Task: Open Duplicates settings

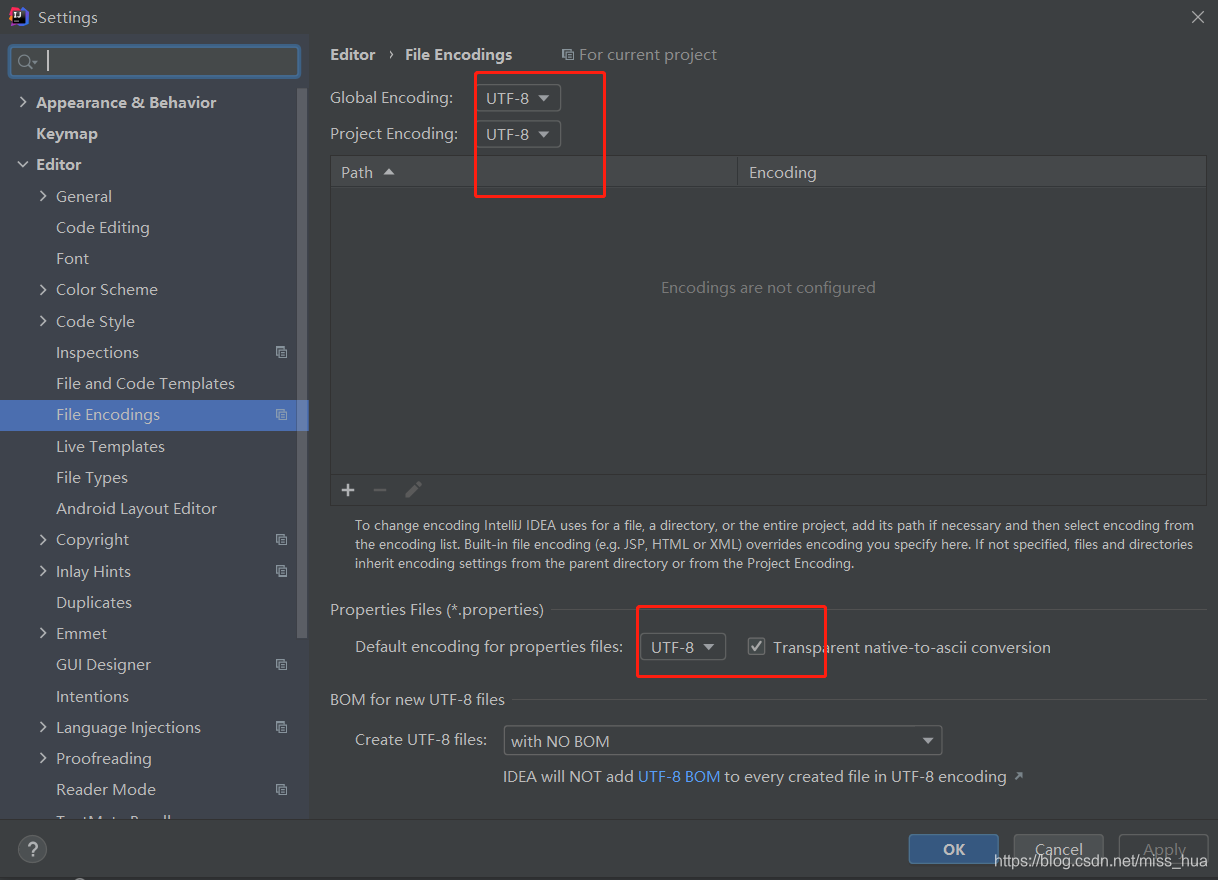Action: (94, 602)
